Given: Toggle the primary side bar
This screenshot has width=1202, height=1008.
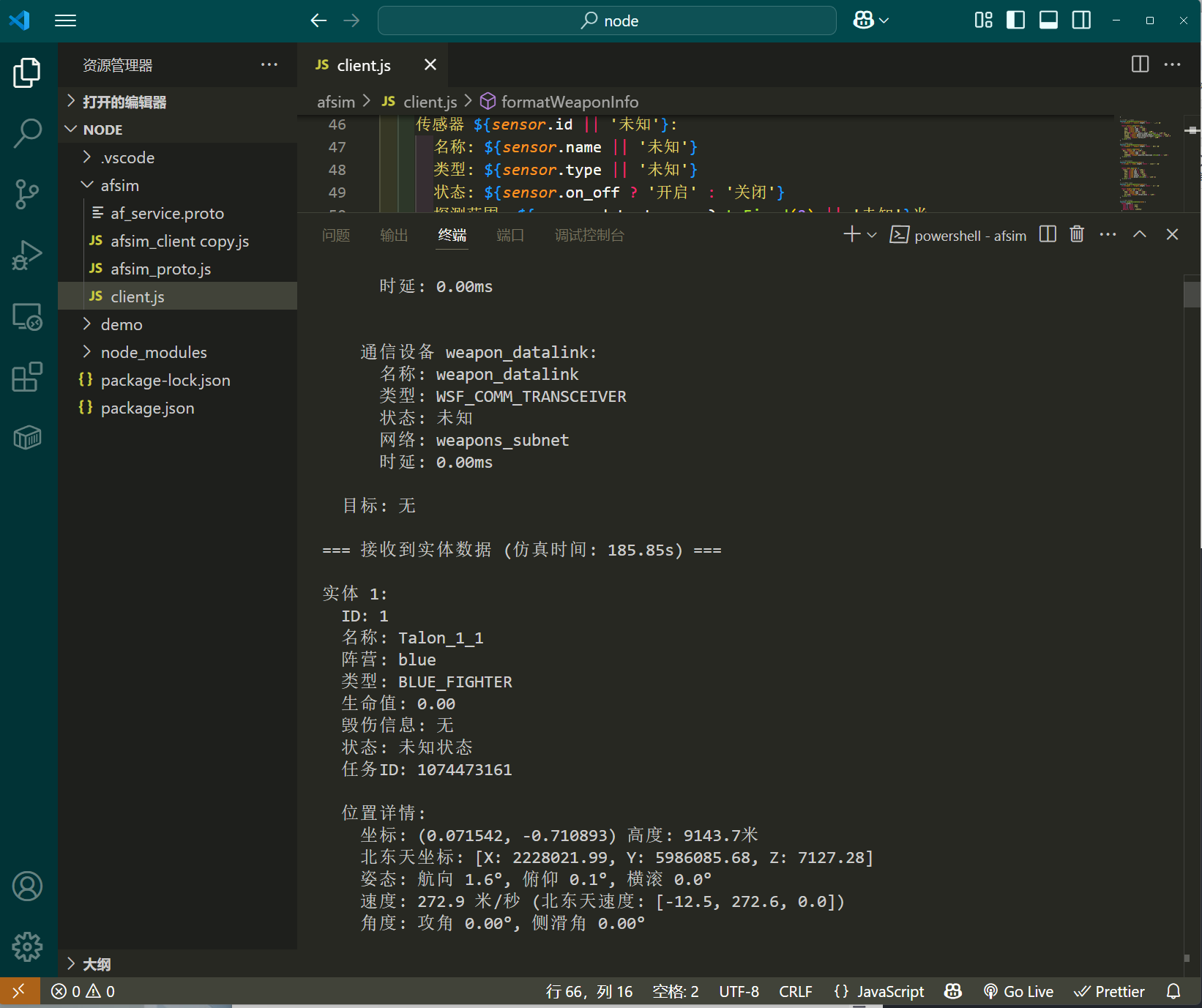Looking at the screenshot, I should pos(1016,20).
